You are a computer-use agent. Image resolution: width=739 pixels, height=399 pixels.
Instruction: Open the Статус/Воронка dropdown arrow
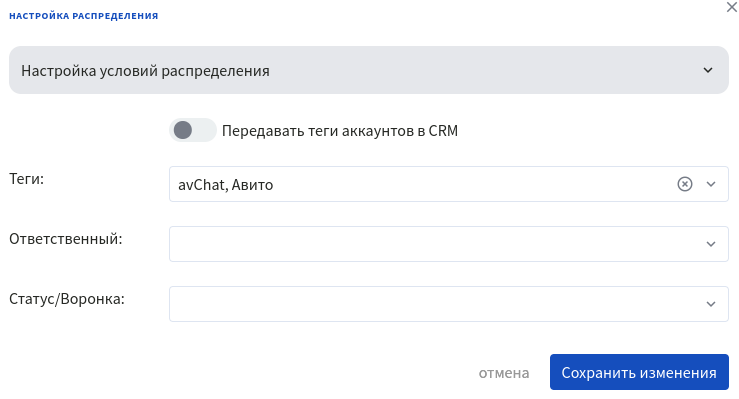click(x=711, y=304)
